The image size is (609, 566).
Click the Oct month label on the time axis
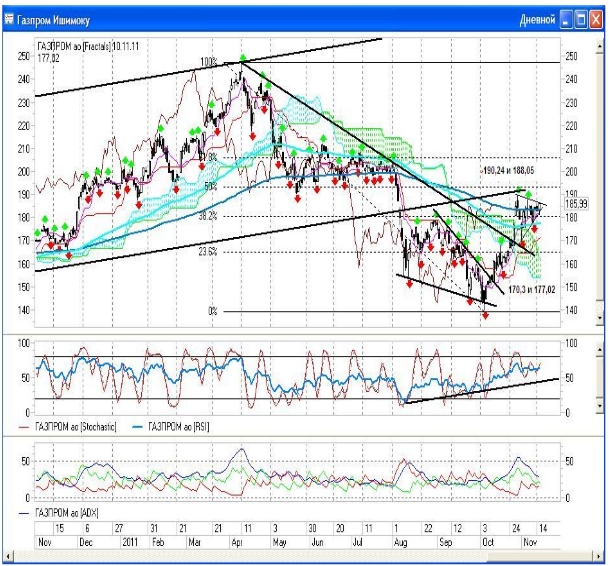click(488, 542)
